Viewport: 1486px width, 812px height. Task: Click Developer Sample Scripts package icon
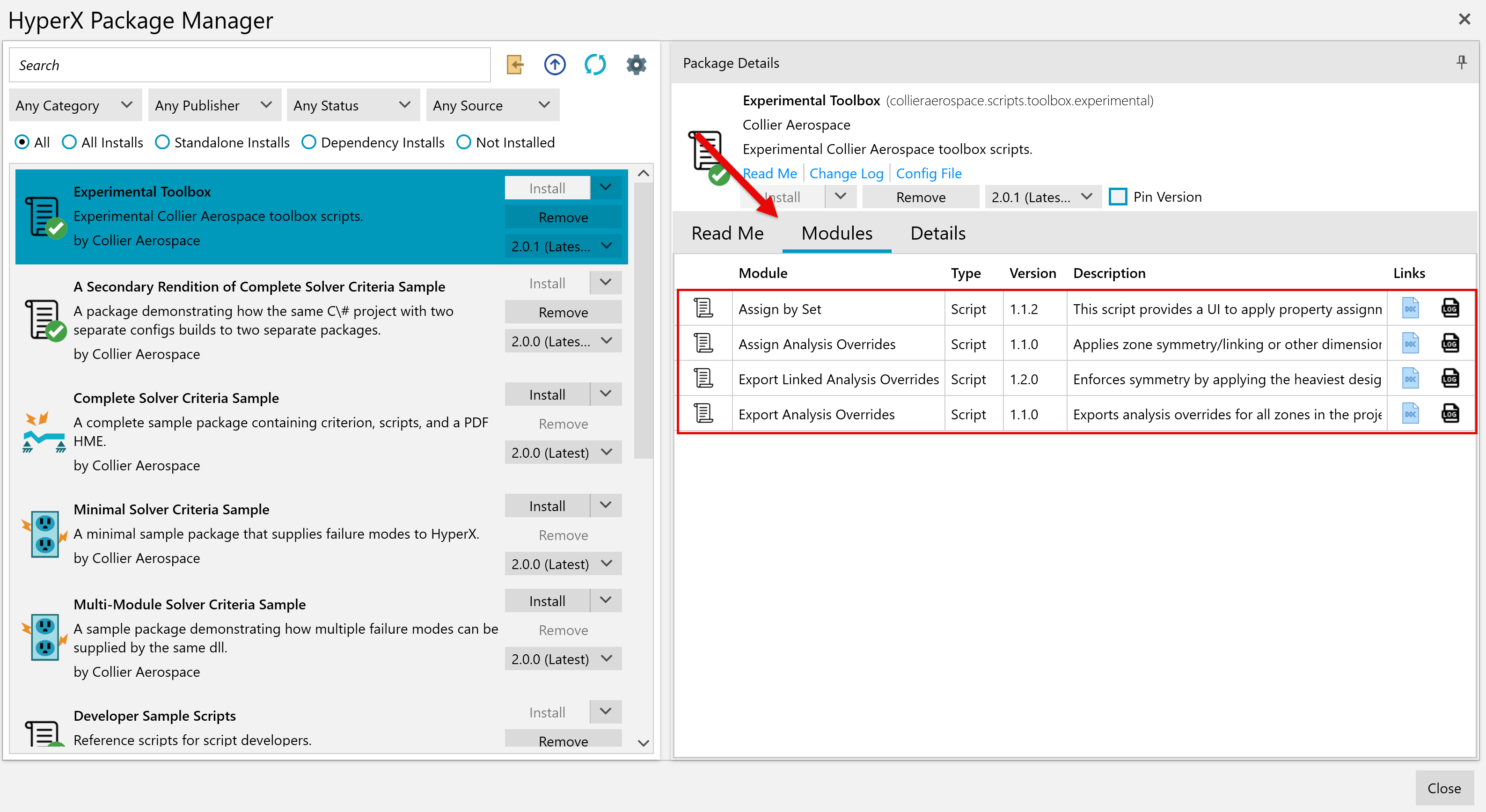pyautogui.click(x=44, y=733)
